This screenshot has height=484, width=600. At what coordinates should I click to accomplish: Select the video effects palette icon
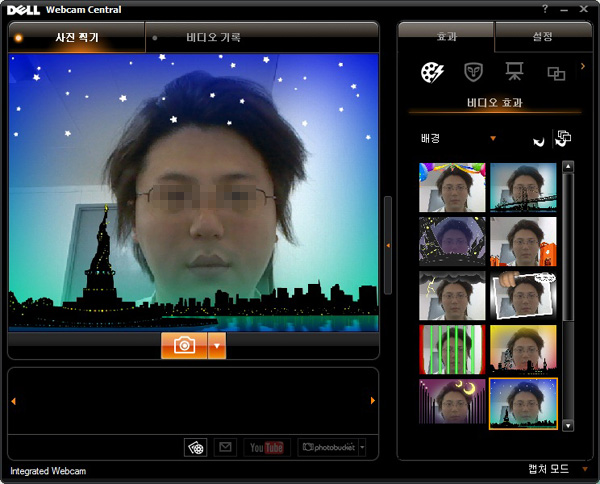tap(432, 72)
